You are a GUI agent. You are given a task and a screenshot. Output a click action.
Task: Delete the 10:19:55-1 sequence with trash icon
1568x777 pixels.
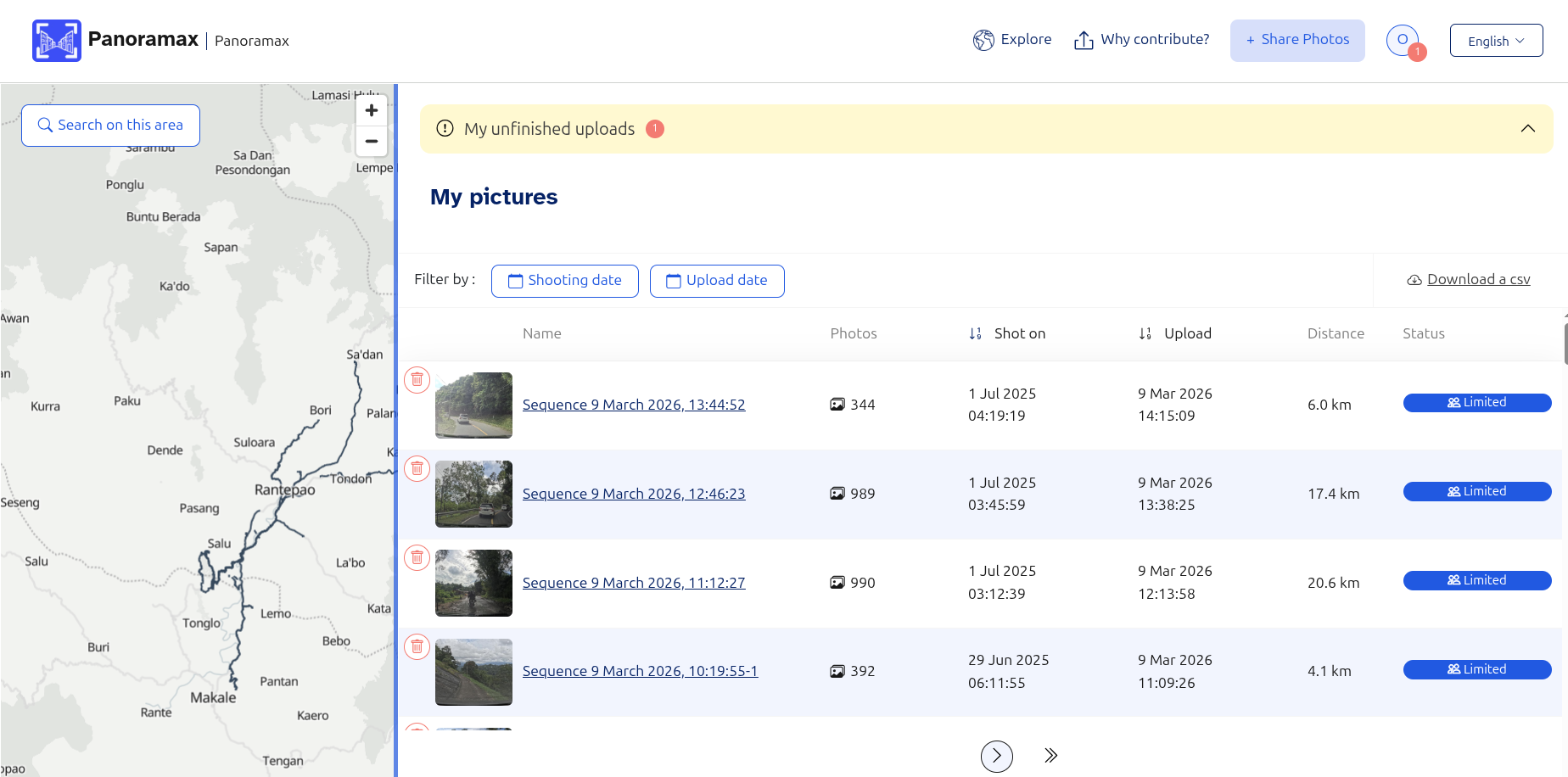[417, 647]
